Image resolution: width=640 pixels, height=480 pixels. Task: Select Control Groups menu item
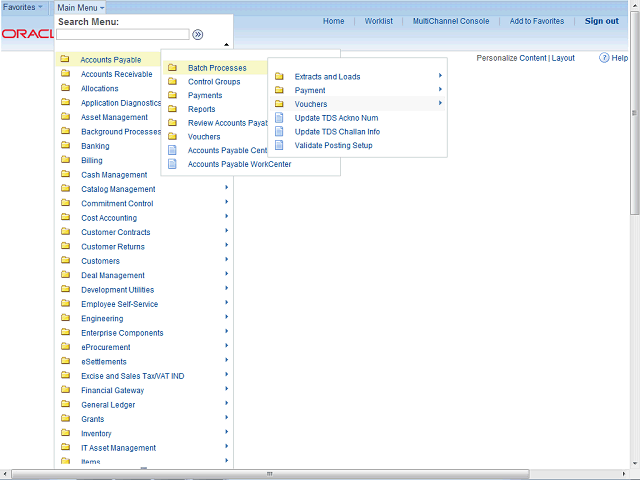click(x=214, y=82)
